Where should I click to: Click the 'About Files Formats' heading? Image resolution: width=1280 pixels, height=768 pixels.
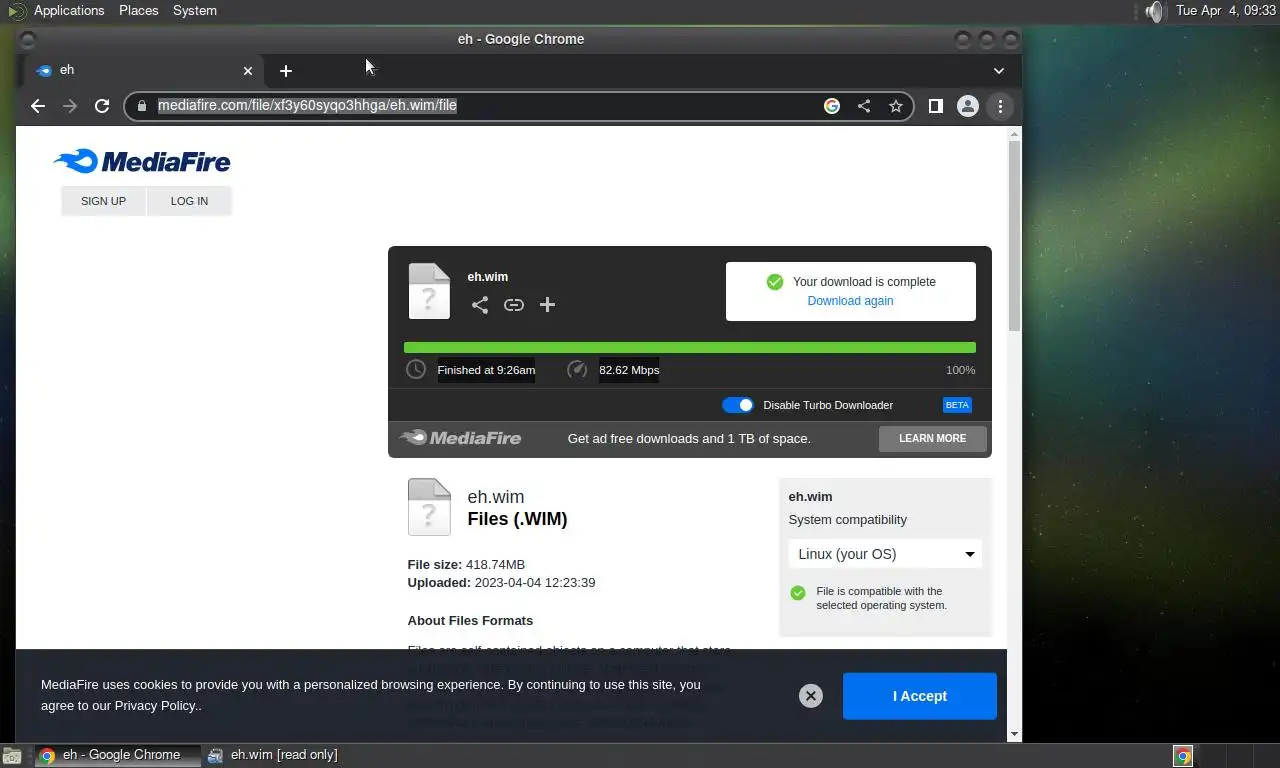click(470, 620)
